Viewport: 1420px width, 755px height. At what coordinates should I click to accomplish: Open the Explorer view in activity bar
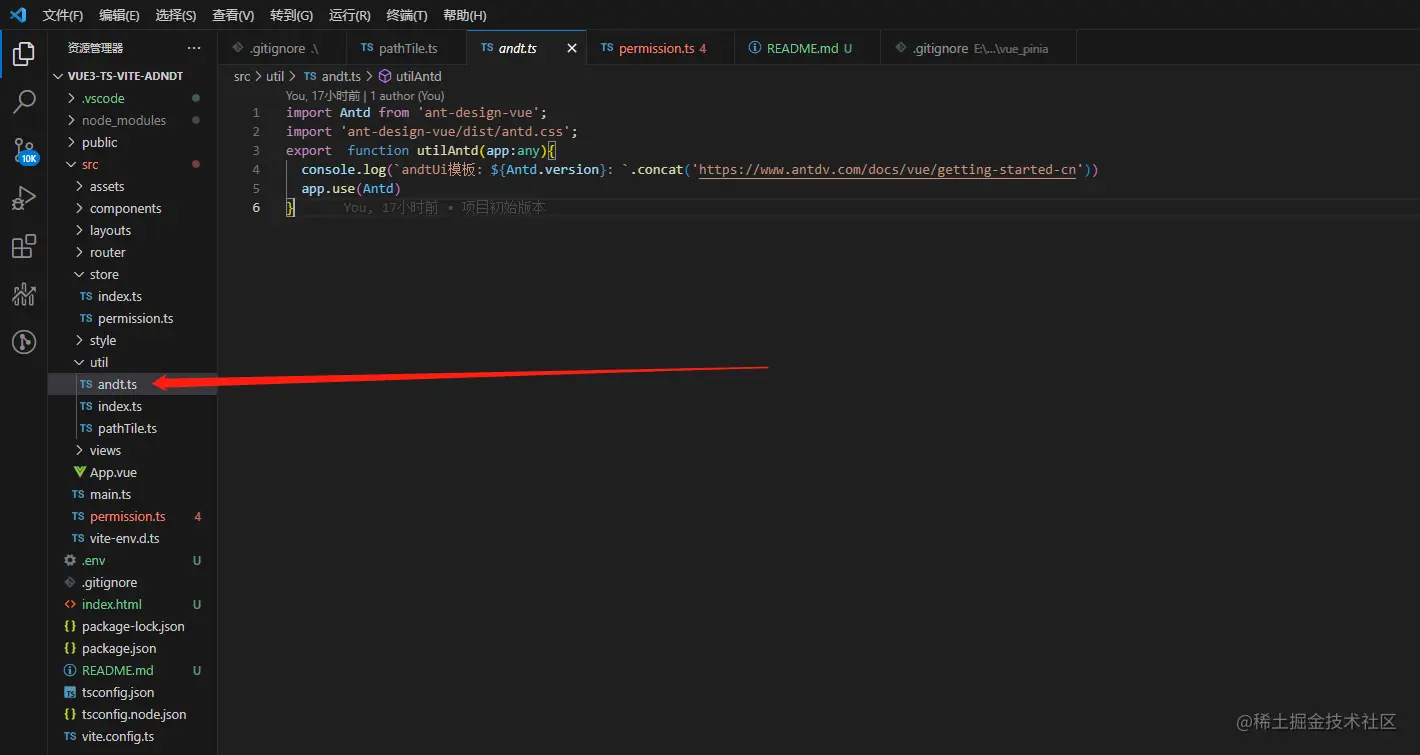[24, 54]
